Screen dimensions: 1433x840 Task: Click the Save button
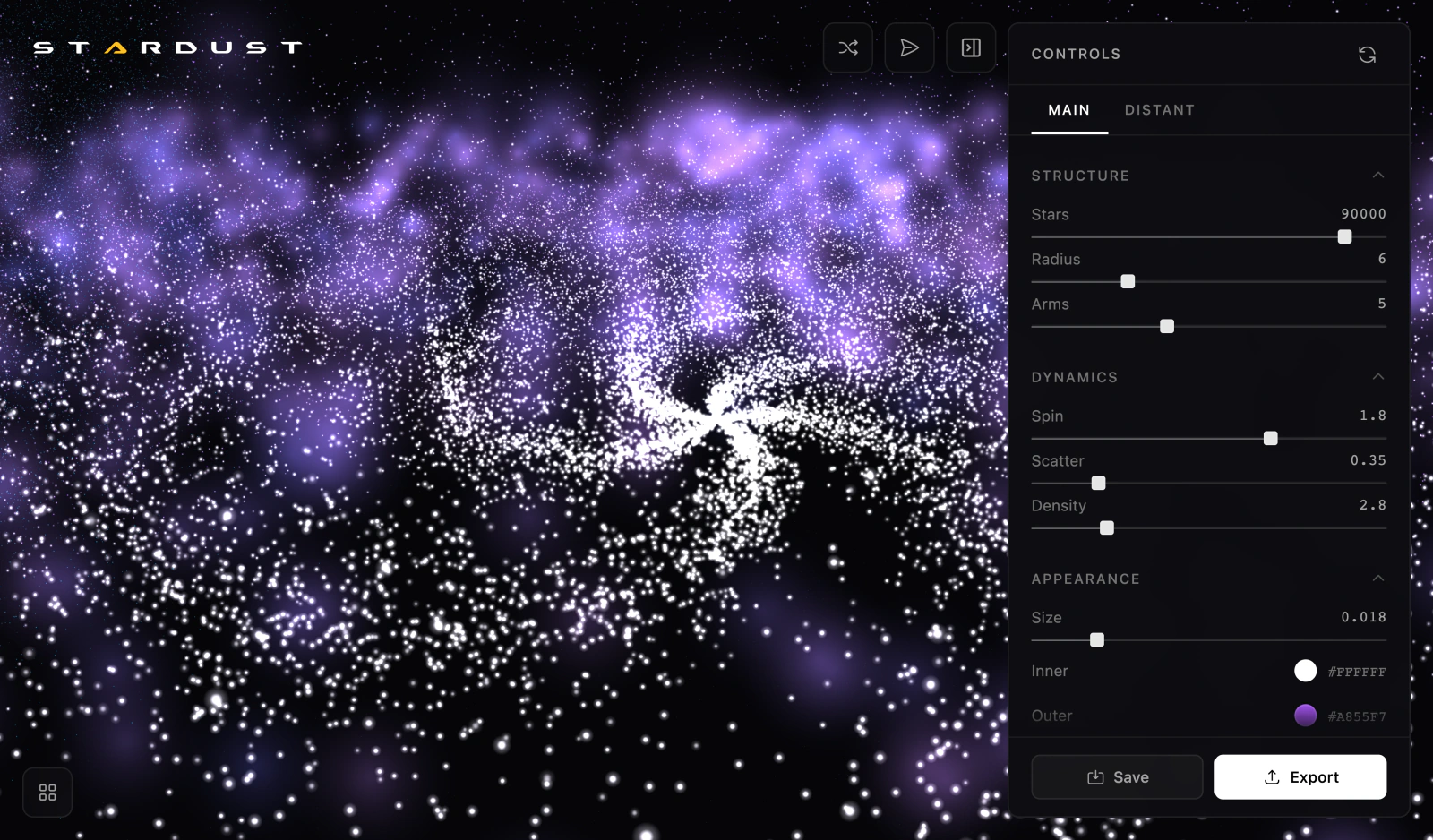tap(1117, 777)
